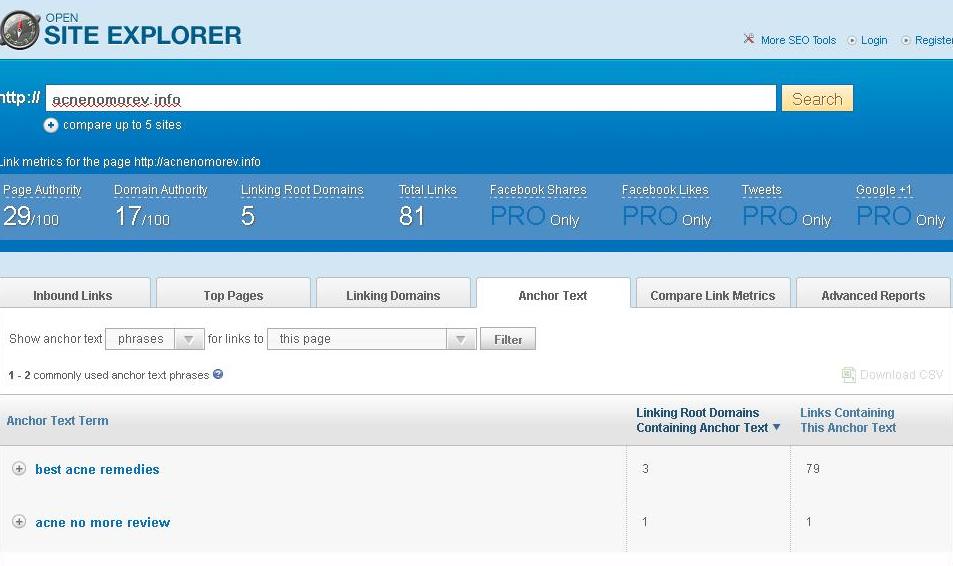Open the Compare Link Metrics tab
The image size is (953, 566).
point(713,295)
